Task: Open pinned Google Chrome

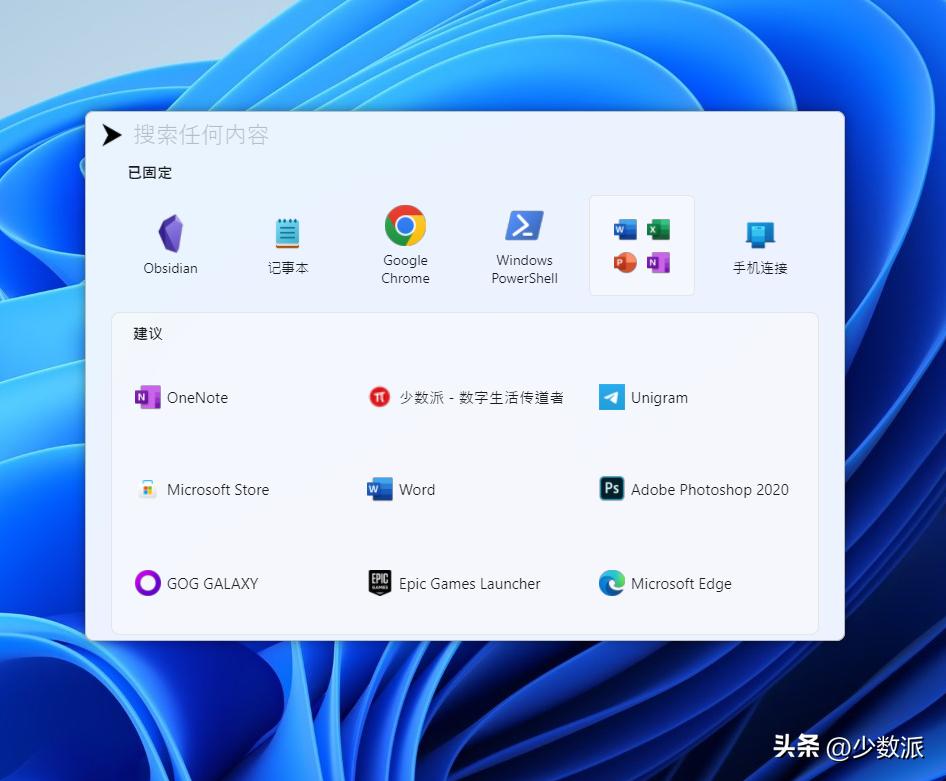Action: pyautogui.click(x=405, y=244)
